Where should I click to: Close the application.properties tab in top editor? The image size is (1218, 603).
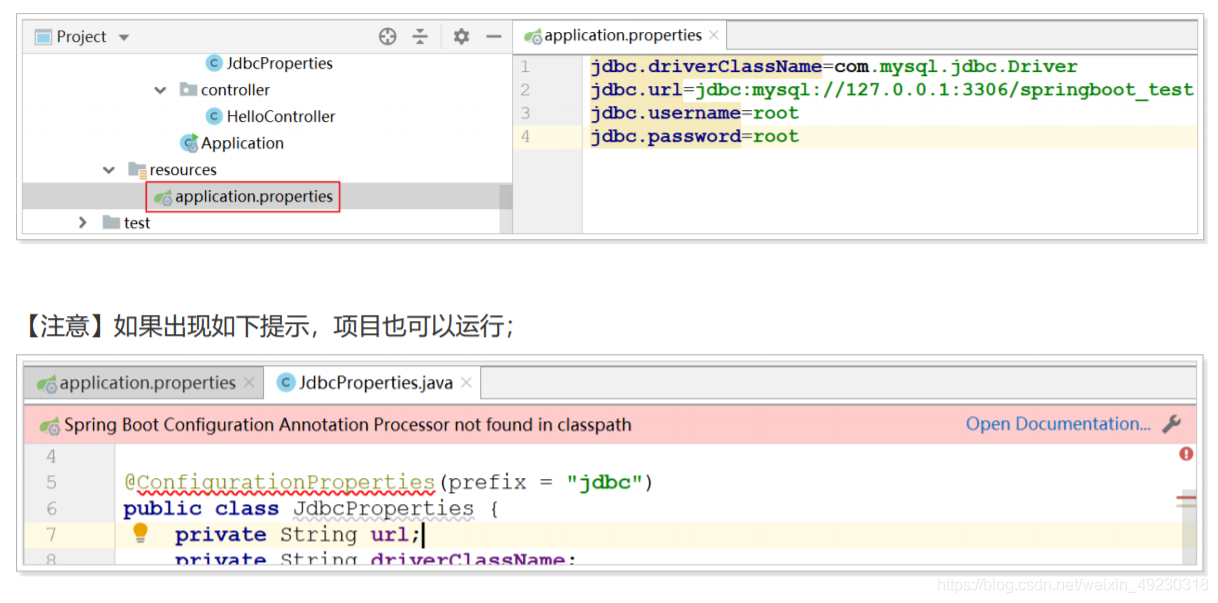pos(713,35)
